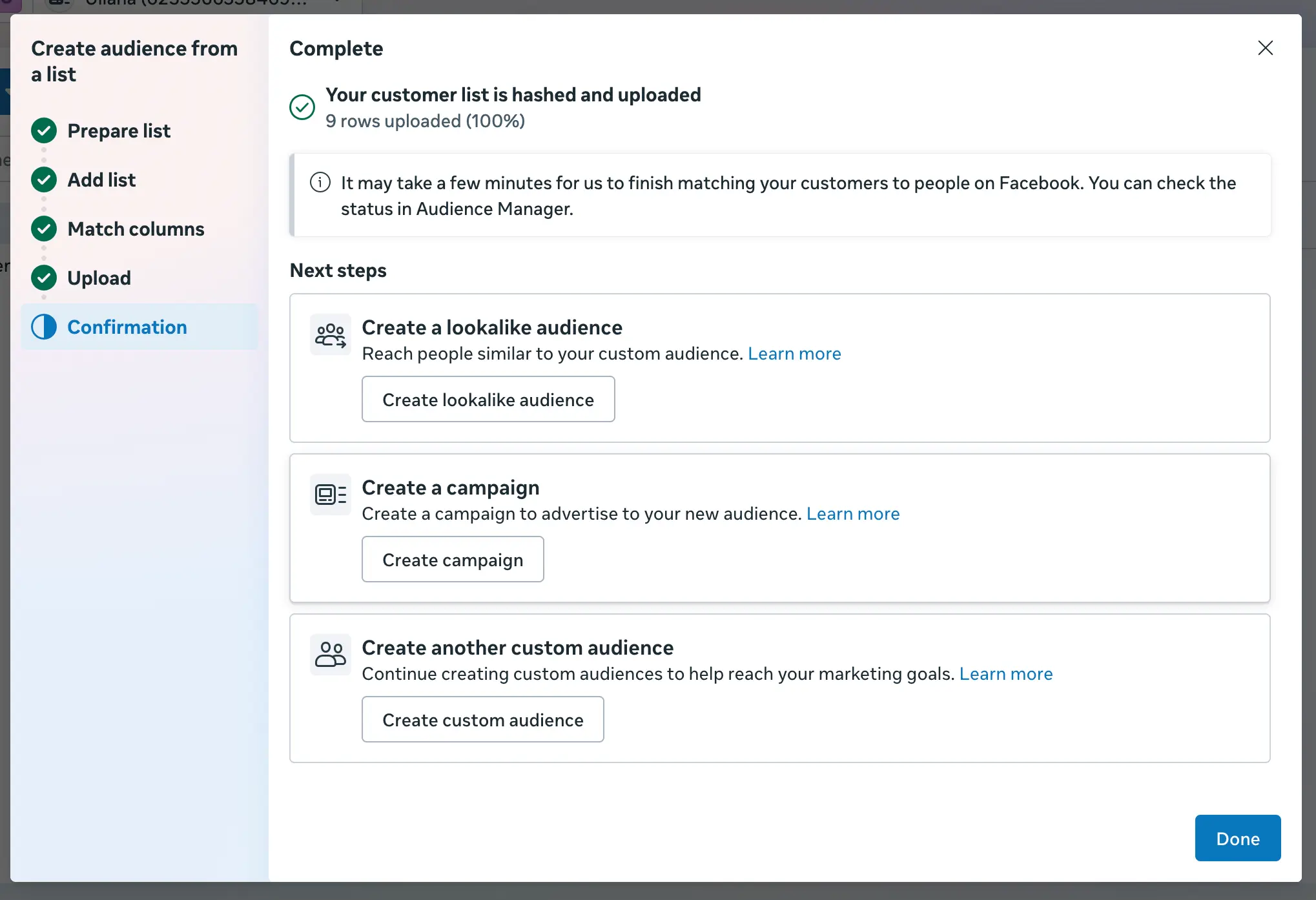Click the half-filled Confirmation step icon

click(44, 327)
